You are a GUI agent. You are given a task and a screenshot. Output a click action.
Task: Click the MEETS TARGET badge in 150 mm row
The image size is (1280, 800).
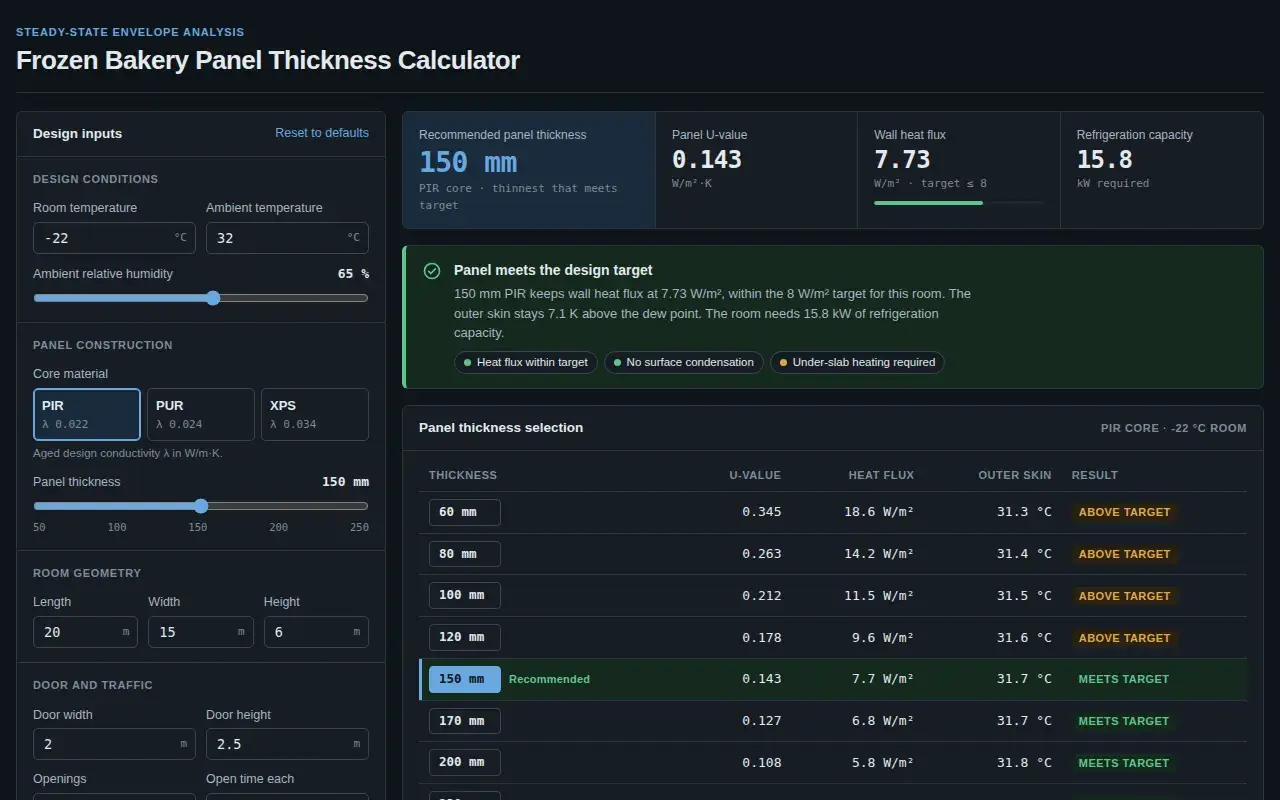(x=1124, y=679)
